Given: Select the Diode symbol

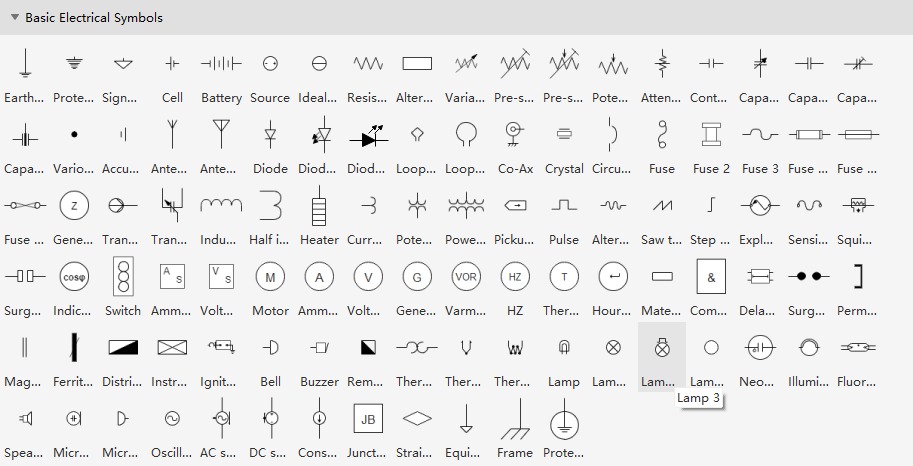Looking at the screenshot, I should pos(270,135).
